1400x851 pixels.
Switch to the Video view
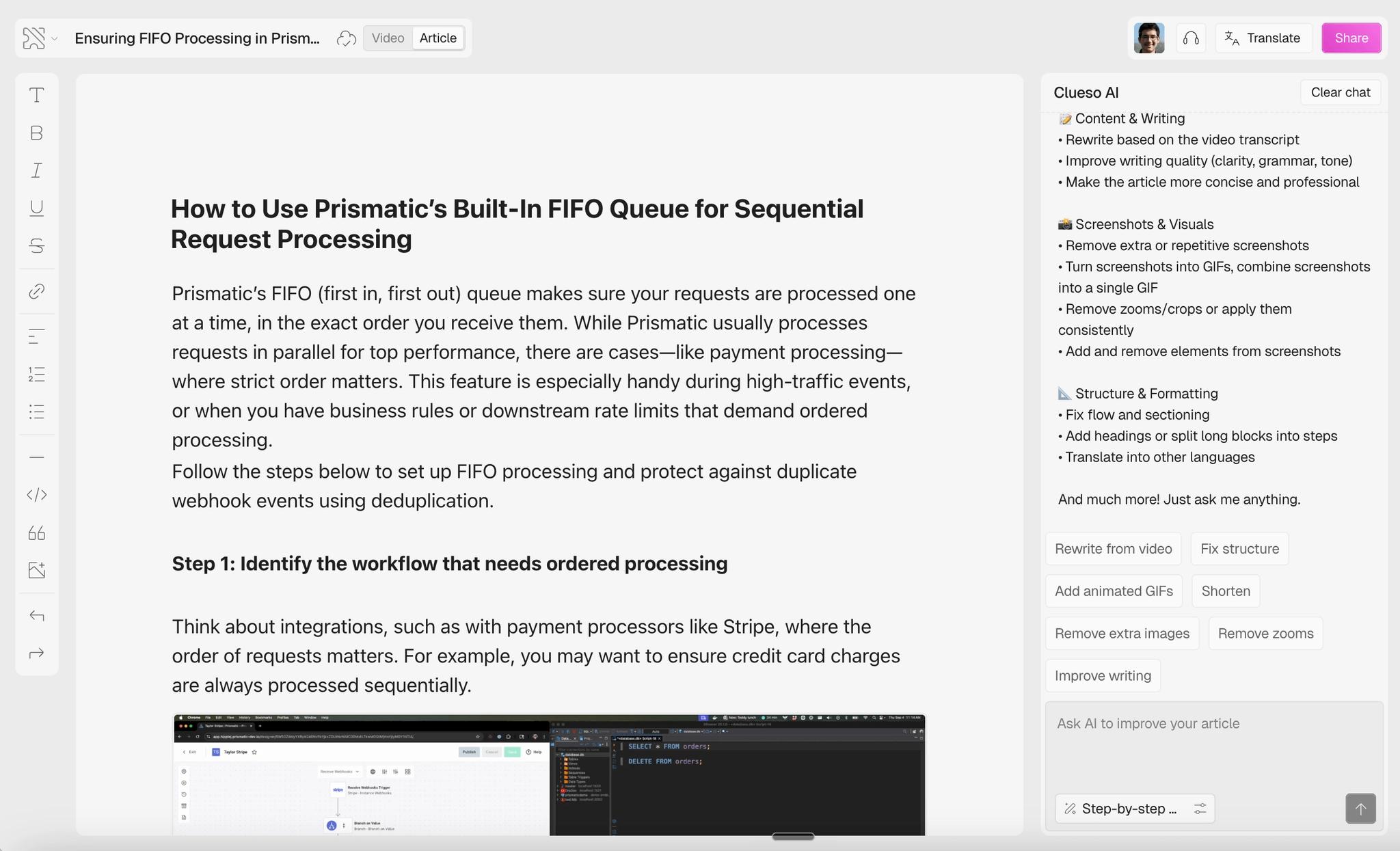(x=388, y=38)
